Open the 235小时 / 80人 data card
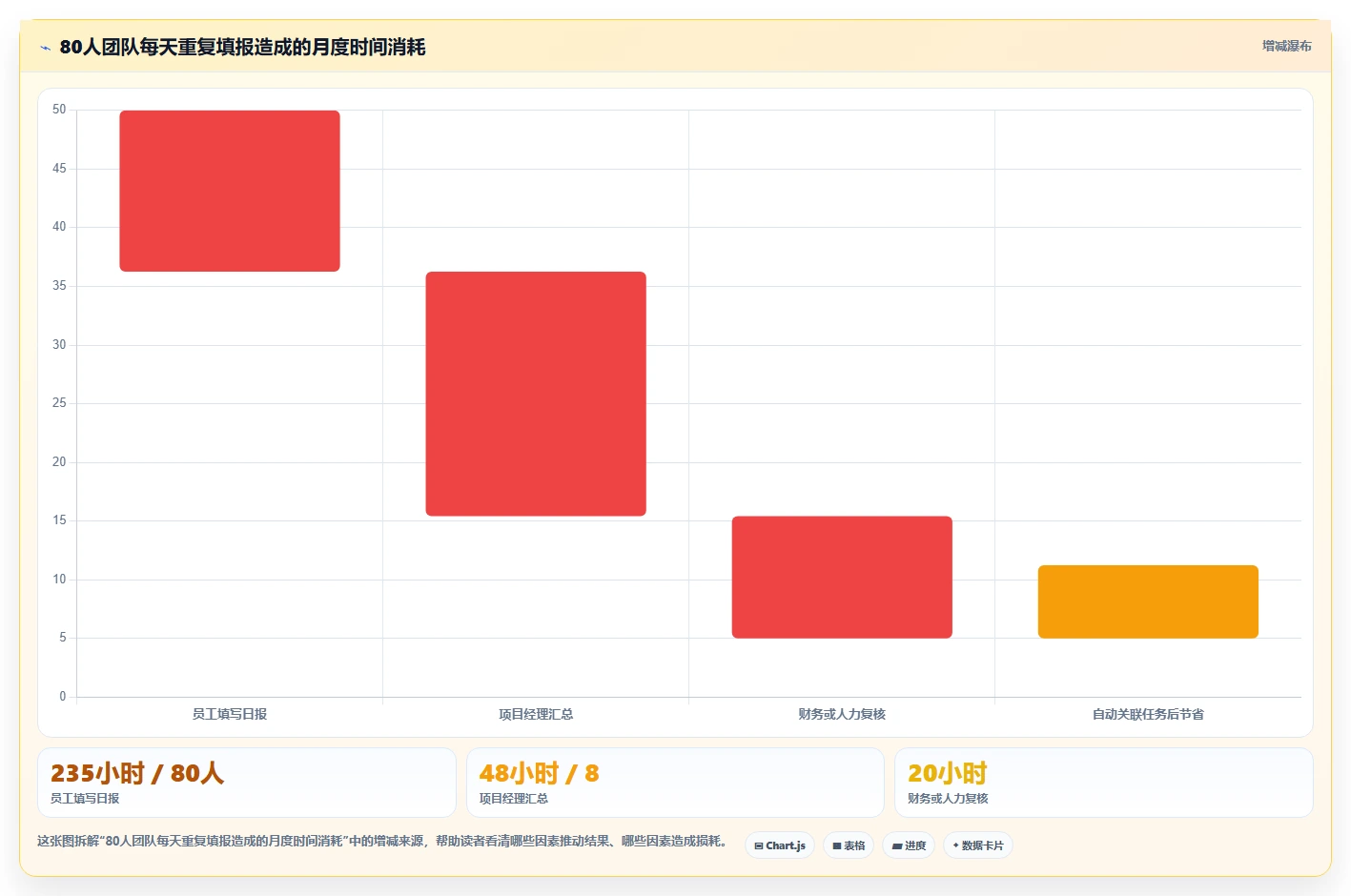The width and height of the screenshot is (1351, 896). pyautogui.click(x=247, y=783)
